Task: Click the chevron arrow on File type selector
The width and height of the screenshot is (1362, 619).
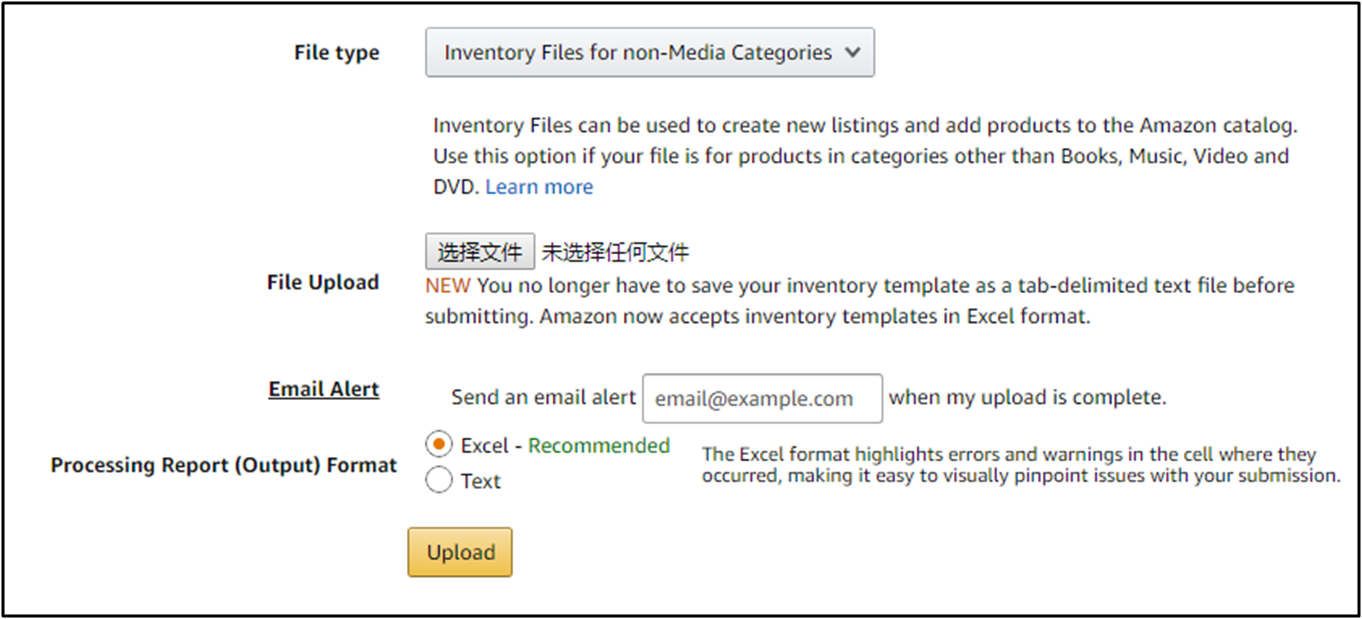Action: coord(852,53)
